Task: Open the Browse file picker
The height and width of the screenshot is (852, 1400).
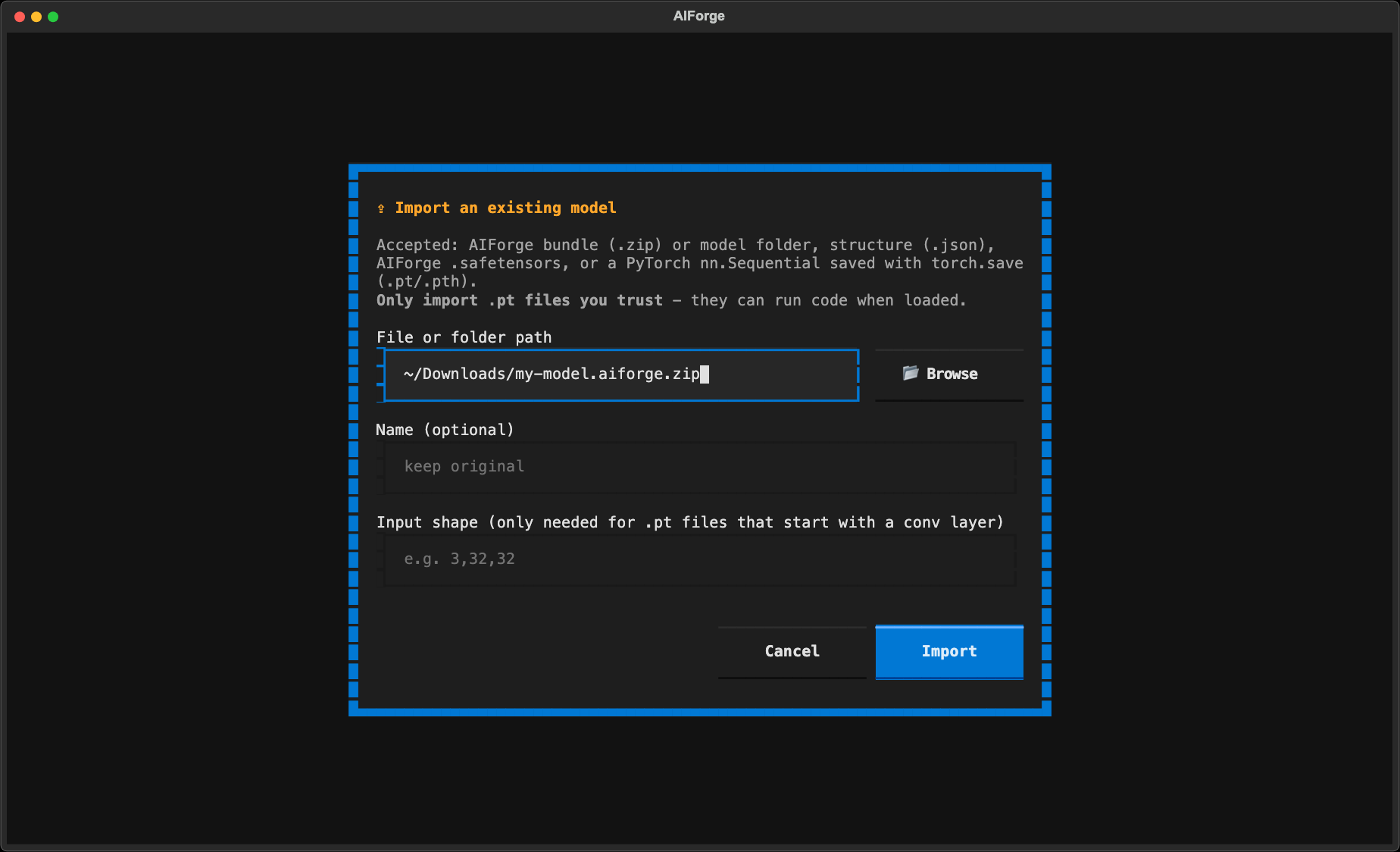Action: [x=949, y=374]
